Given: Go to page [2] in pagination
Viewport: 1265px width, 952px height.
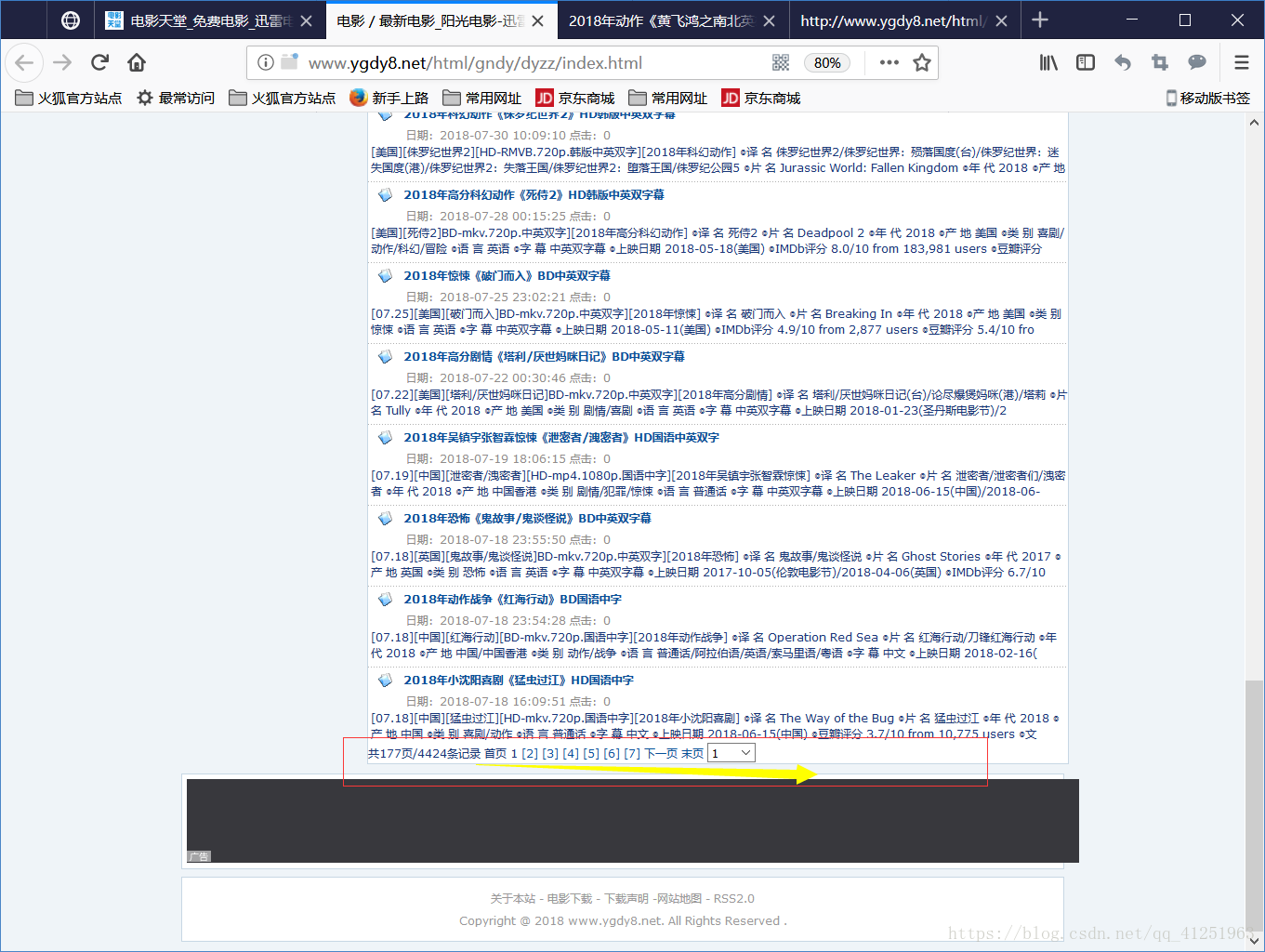Looking at the screenshot, I should (x=530, y=753).
